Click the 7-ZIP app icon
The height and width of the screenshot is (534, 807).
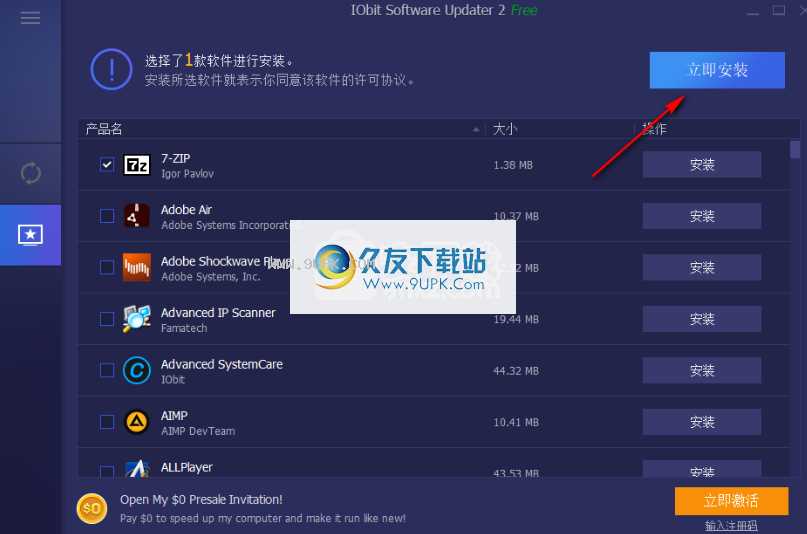(x=137, y=165)
